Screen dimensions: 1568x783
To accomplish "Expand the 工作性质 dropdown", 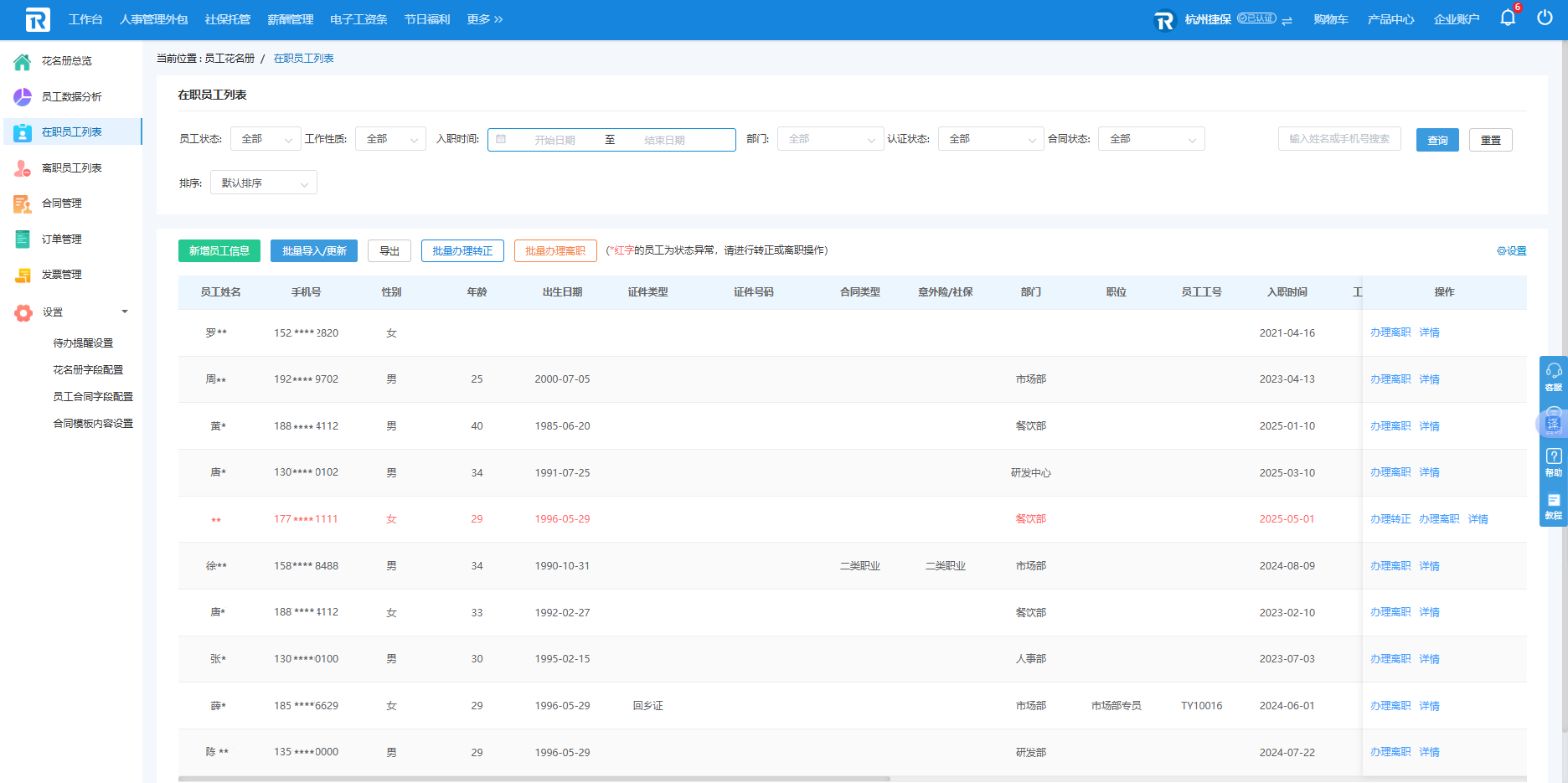I will pos(390,139).
